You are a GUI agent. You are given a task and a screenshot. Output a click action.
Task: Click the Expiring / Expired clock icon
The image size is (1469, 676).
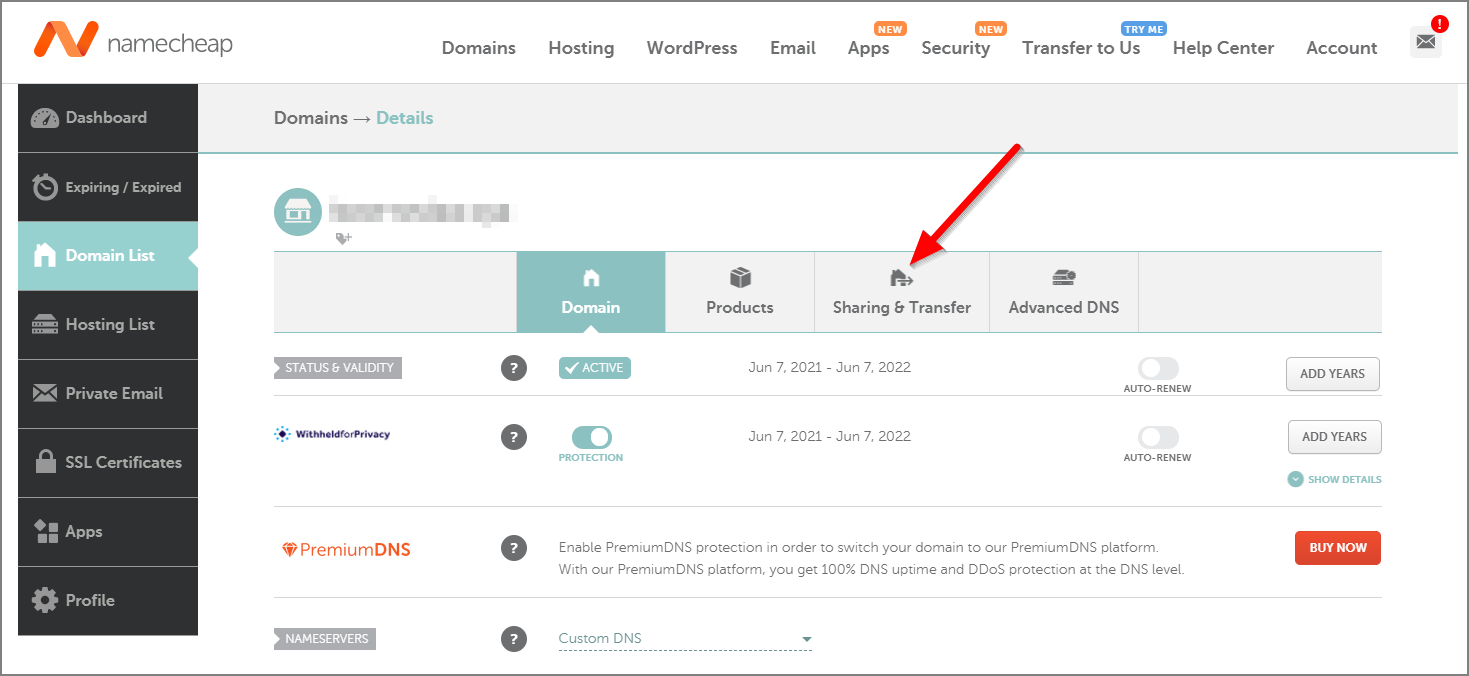click(x=45, y=187)
